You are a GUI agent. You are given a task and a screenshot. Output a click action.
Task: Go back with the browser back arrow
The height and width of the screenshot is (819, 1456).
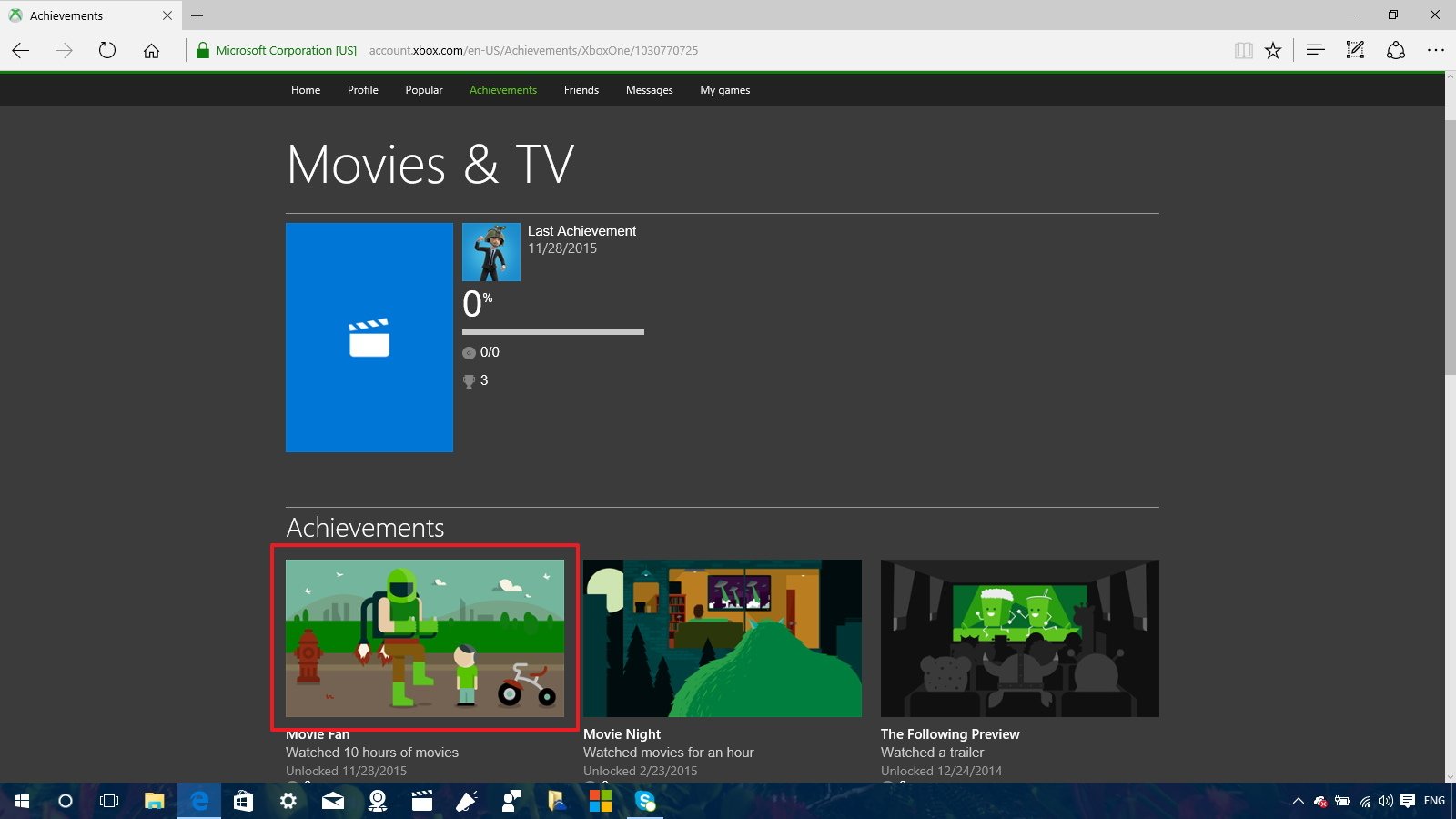[x=21, y=51]
